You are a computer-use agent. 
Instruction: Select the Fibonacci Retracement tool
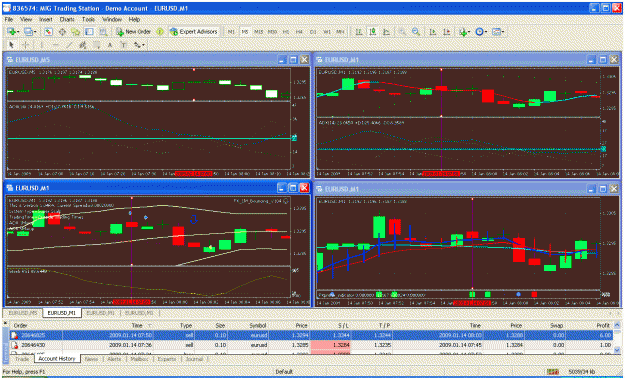pos(96,45)
